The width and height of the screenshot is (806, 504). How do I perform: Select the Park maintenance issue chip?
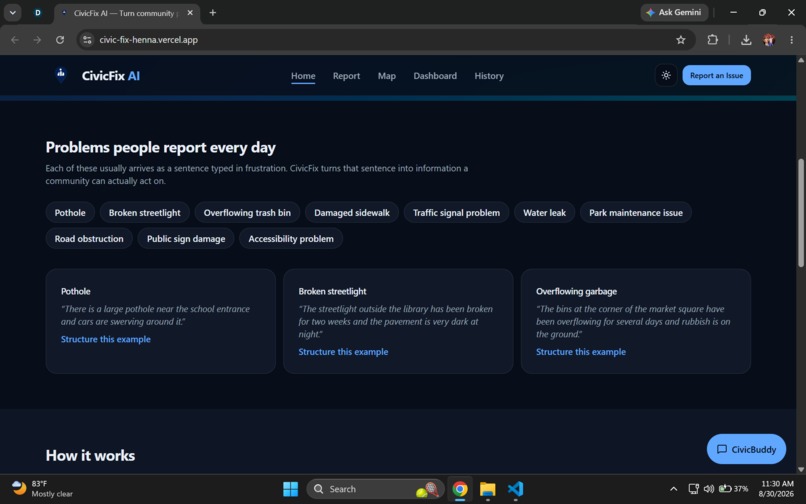click(x=635, y=212)
